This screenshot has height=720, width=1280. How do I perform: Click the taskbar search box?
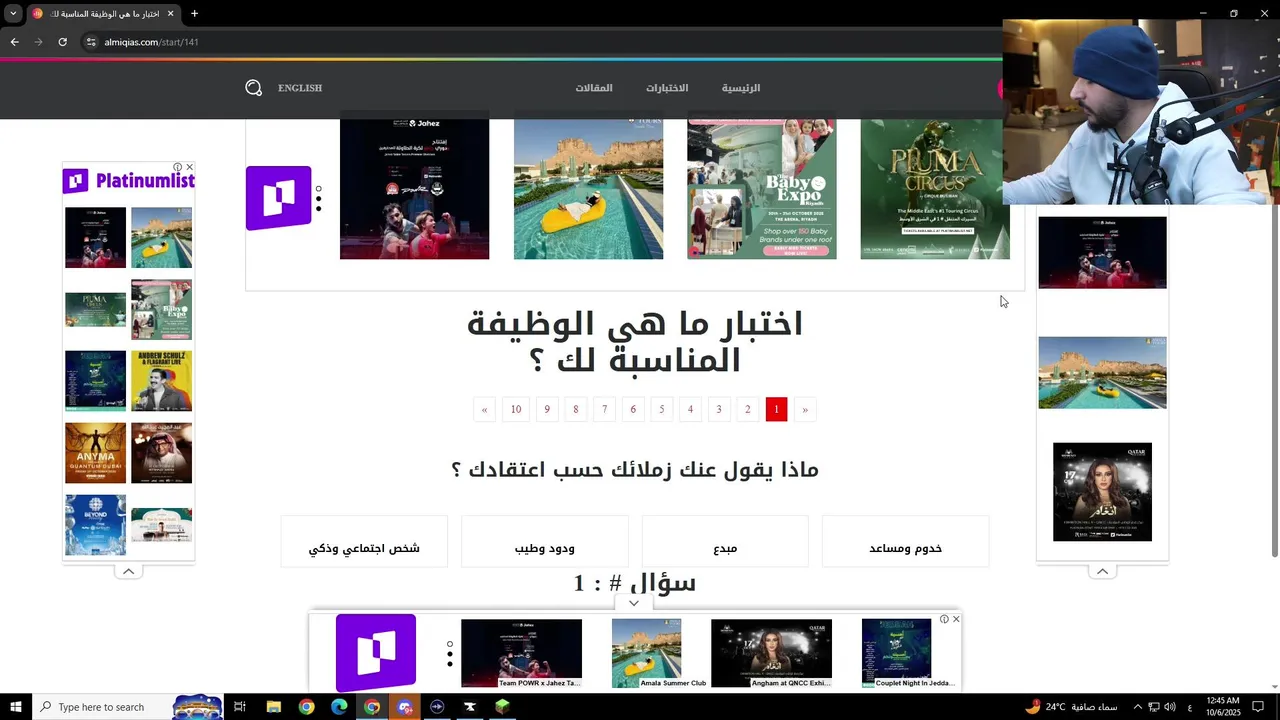tap(130, 707)
